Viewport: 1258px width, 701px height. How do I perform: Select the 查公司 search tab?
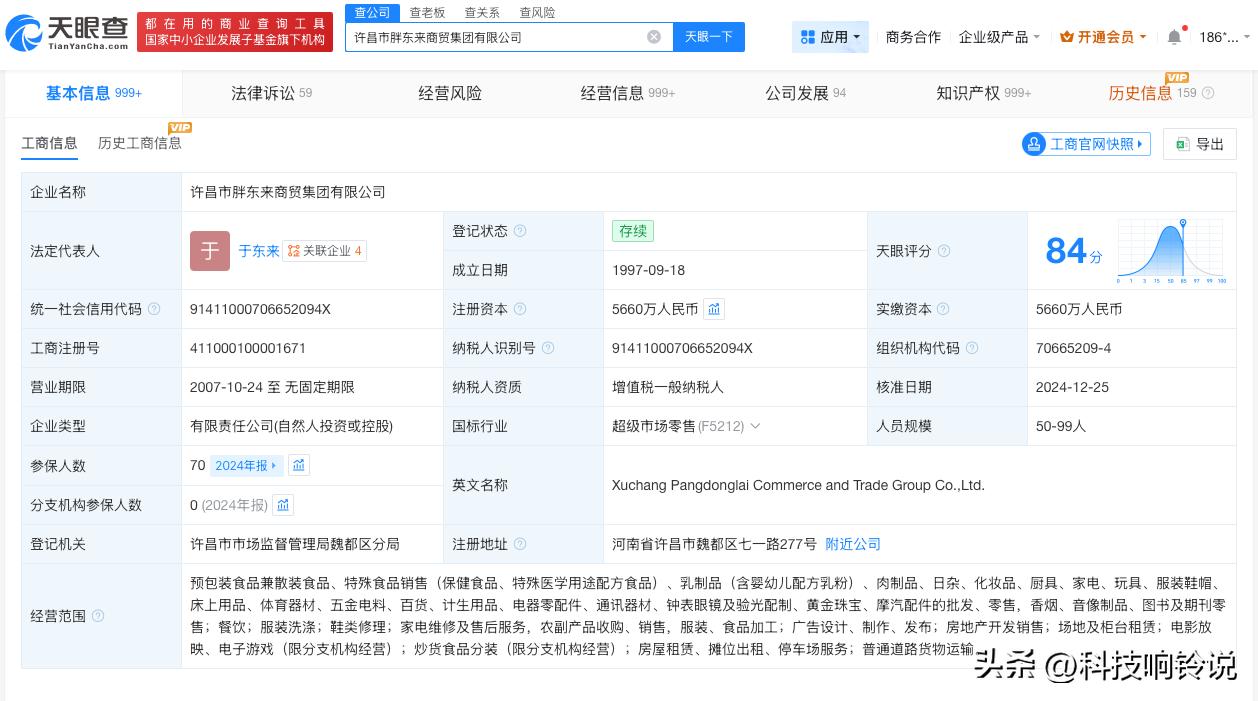372,12
